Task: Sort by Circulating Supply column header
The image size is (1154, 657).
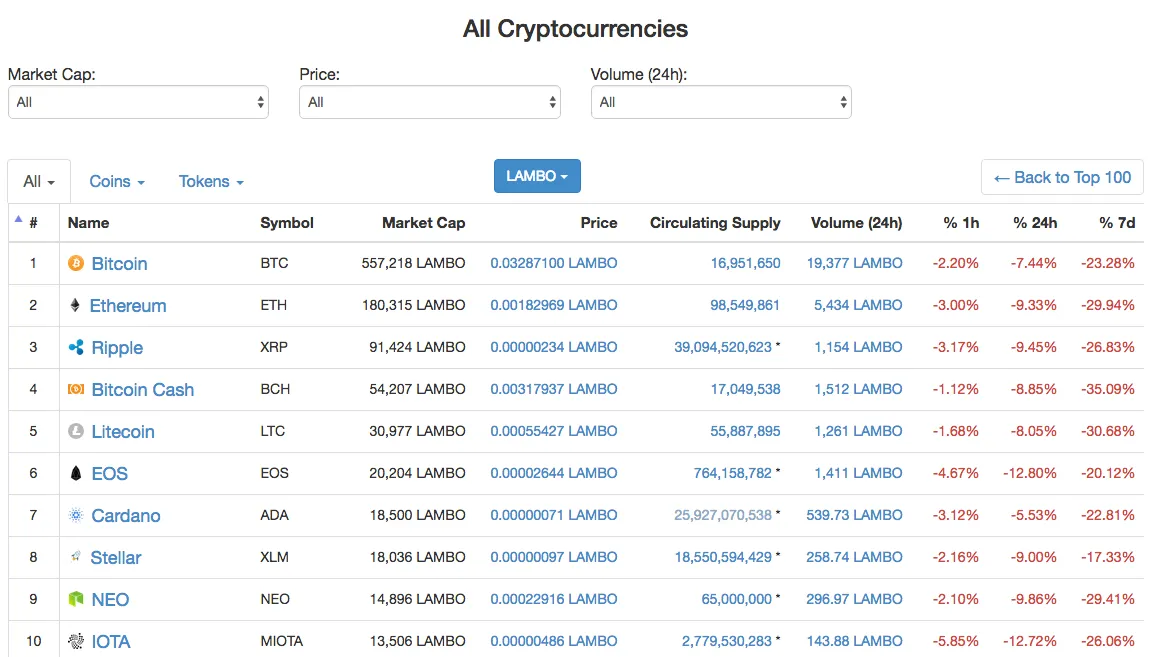Action: (x=715, y=223)
